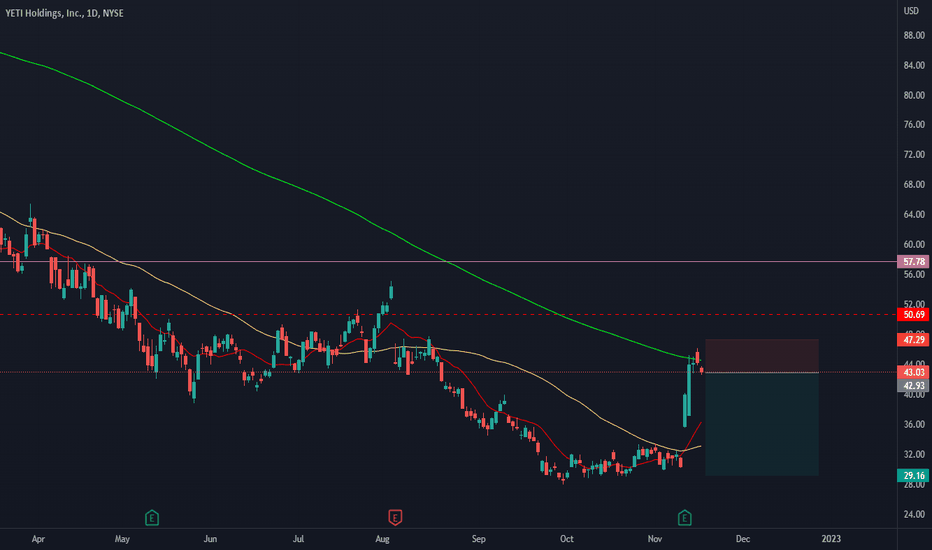Select the 47.29 stop level label
The image size is (932, 550).
point(913,340)
